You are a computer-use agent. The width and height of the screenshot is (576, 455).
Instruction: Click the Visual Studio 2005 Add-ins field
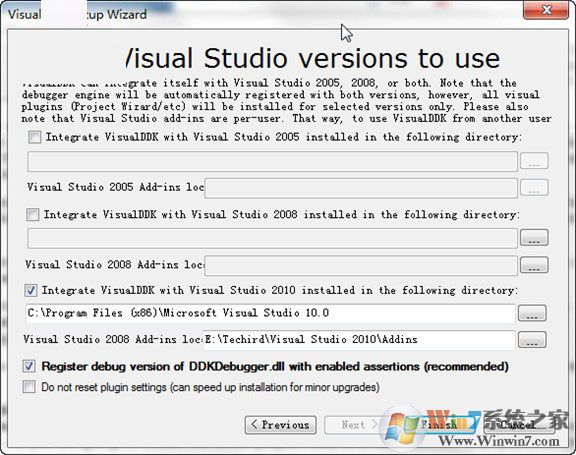pyautogui.click(x=361, y=188)
